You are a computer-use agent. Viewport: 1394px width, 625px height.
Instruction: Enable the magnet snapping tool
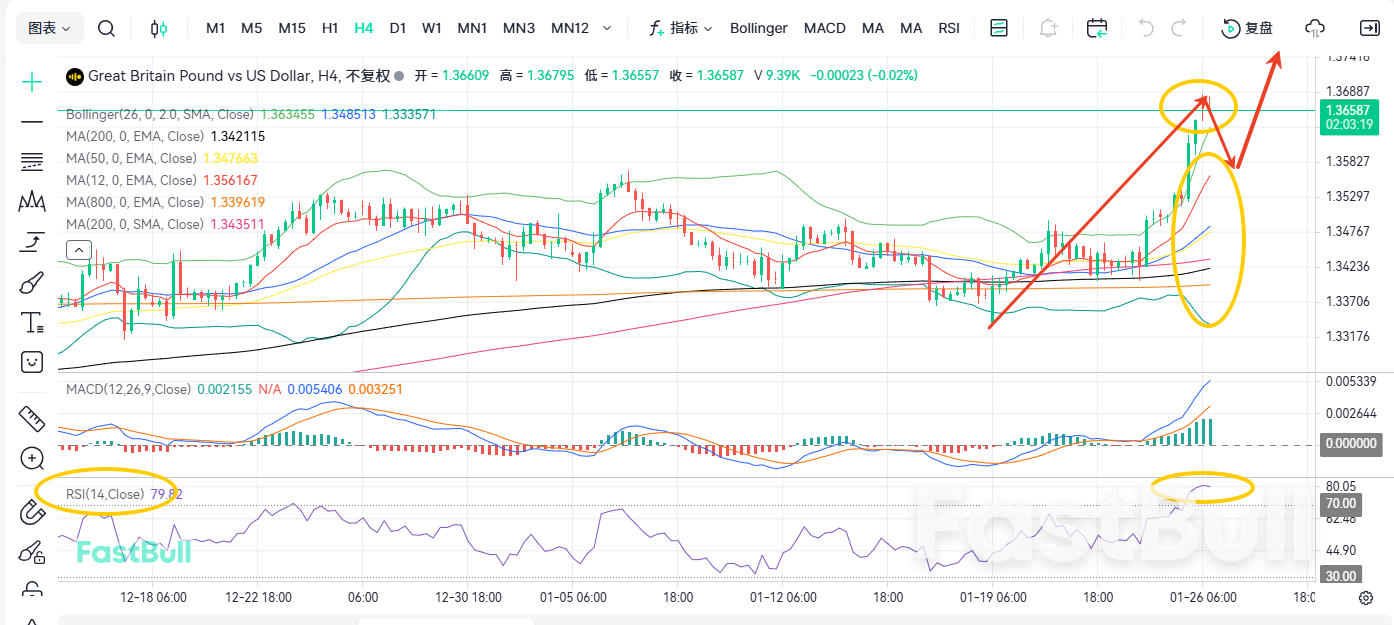point(31,512)
